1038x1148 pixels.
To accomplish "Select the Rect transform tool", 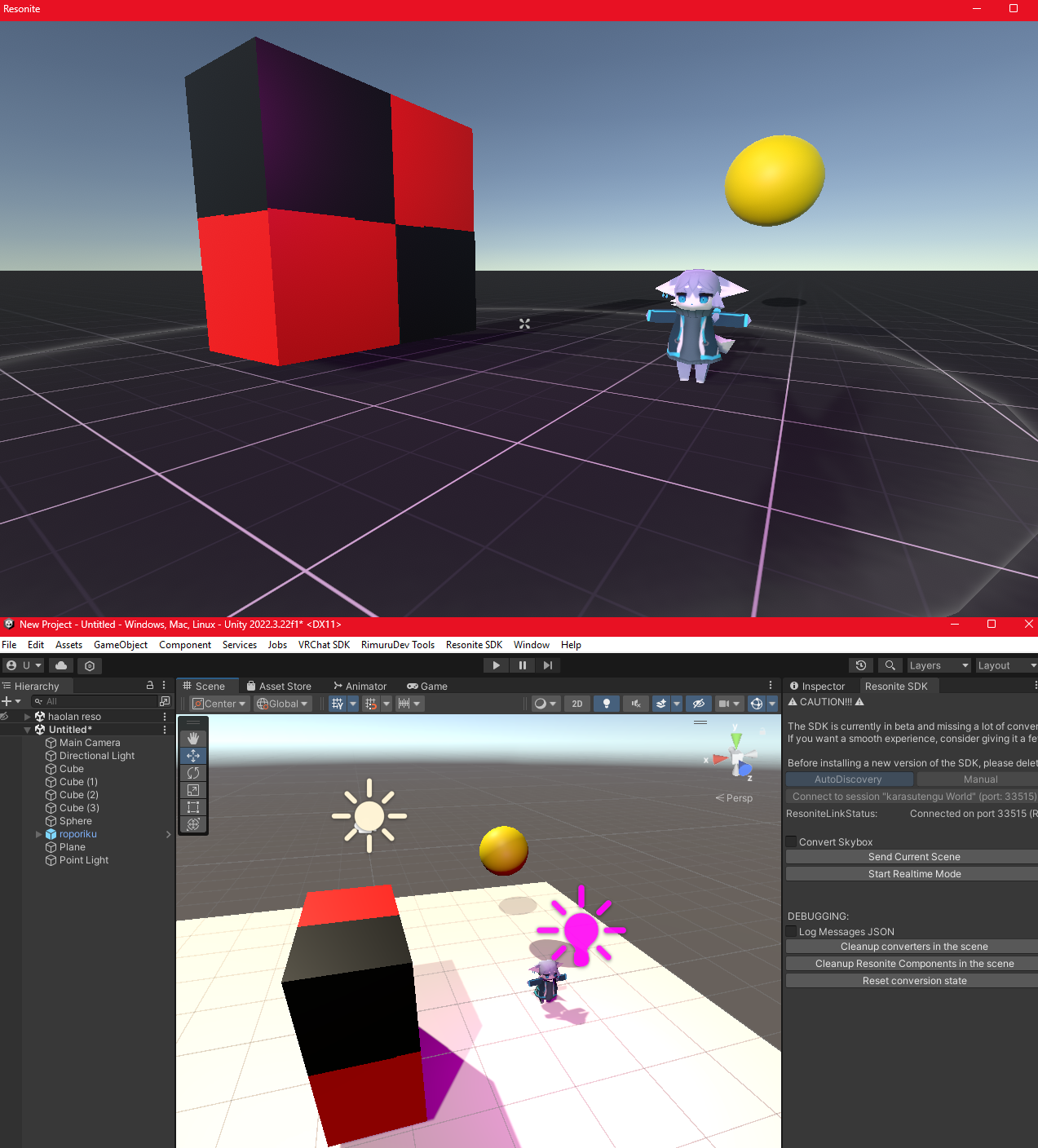I will point(193,807).
